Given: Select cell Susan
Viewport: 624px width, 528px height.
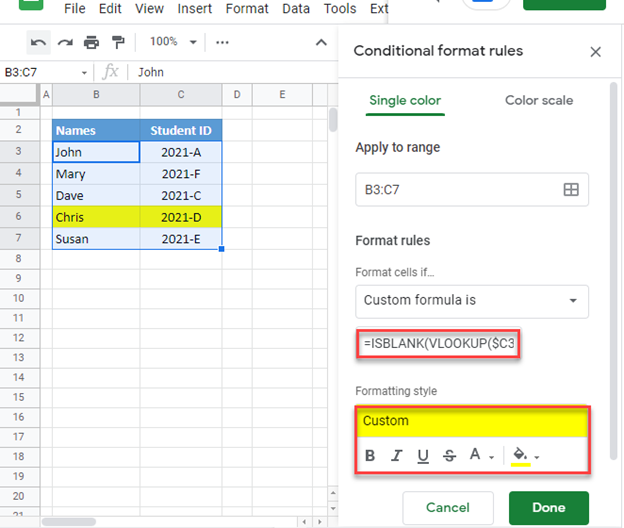Looking at the screenshot, I should click(96, 239).
